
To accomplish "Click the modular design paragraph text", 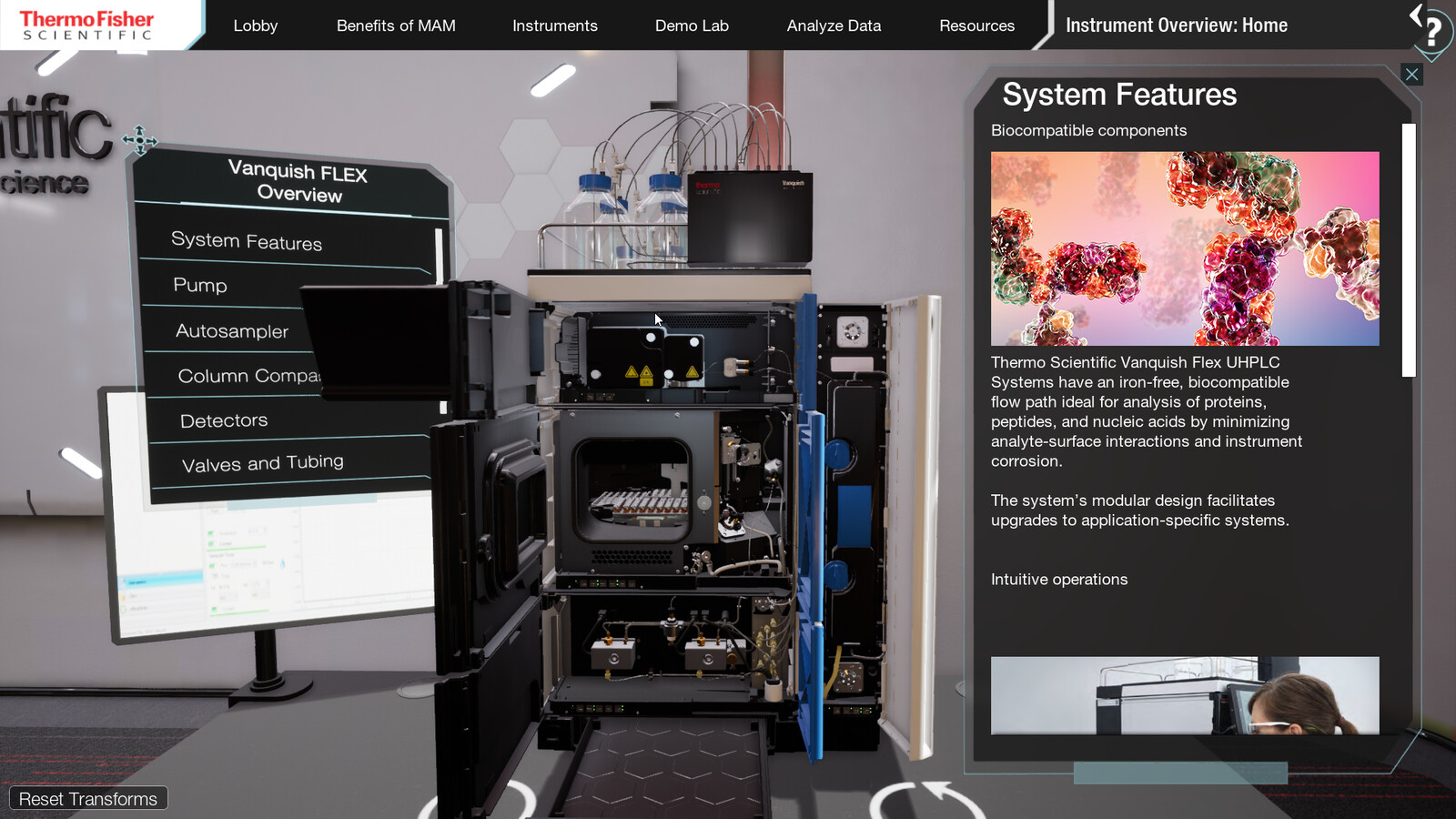I will (x=1139, y=511).
